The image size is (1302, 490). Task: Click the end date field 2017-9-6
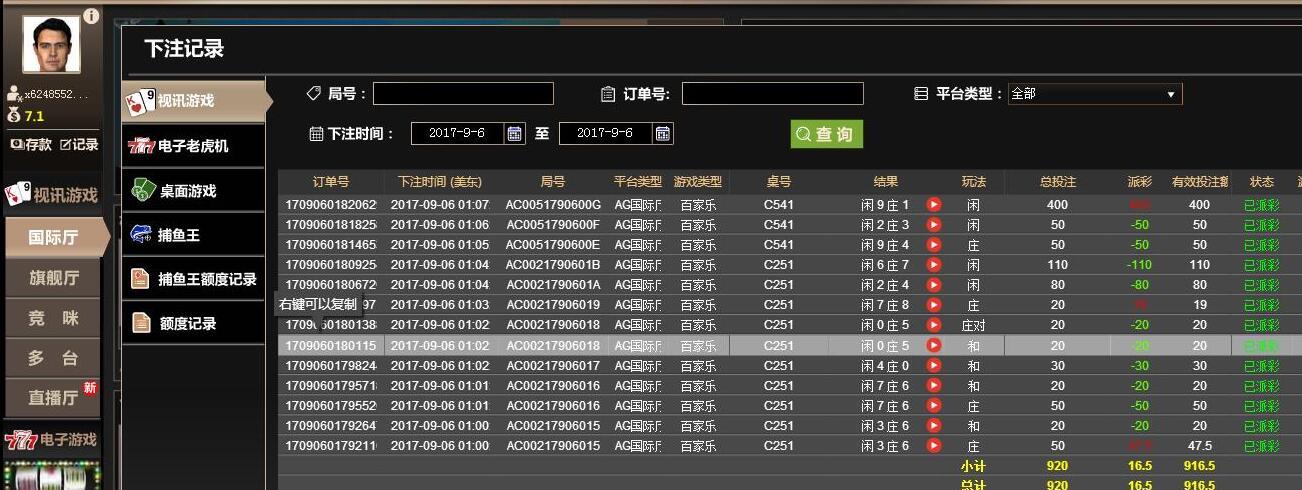click(605, 133)
